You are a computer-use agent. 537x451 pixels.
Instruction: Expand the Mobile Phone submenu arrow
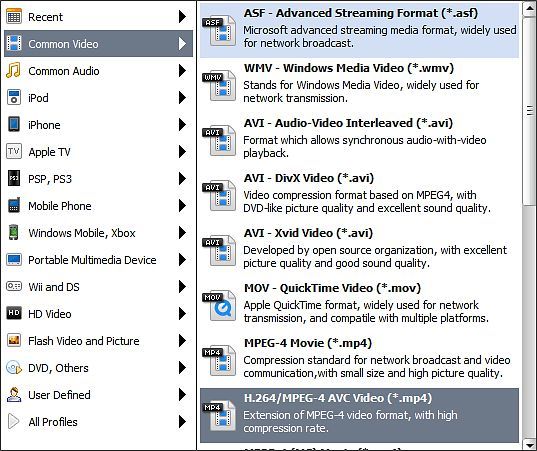pyautogui.click(x=183, y=205)
